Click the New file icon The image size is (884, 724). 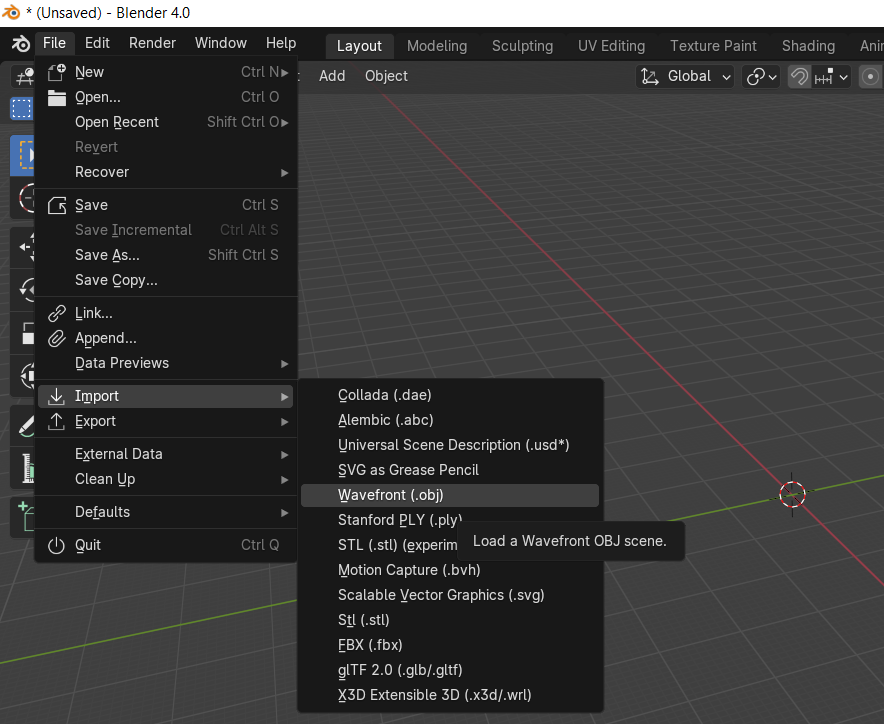click(56, 72)
